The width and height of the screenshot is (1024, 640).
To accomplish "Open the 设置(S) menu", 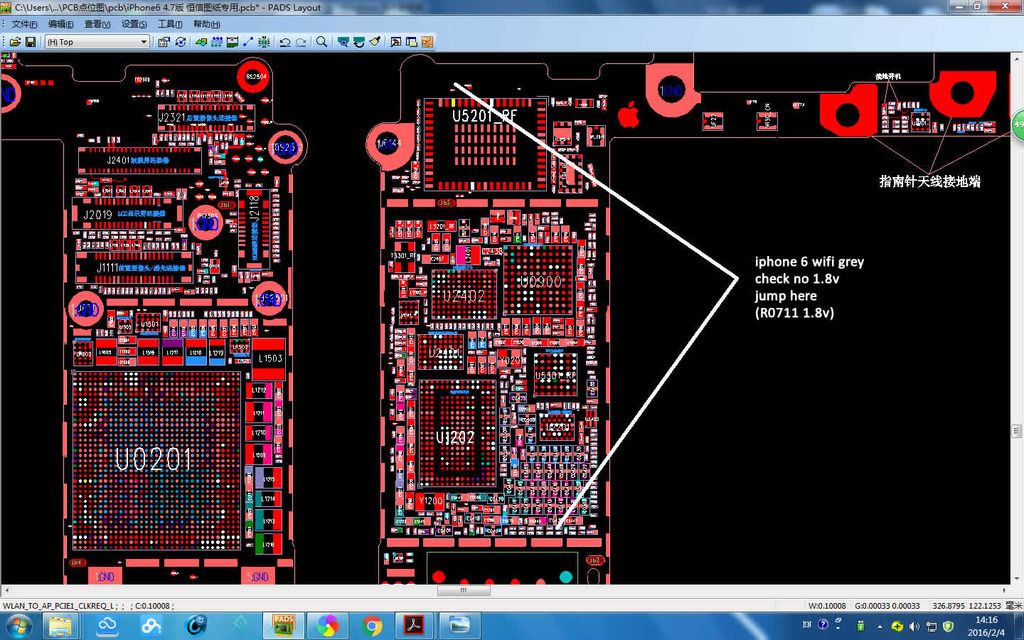I will click(x=134, y=24).
